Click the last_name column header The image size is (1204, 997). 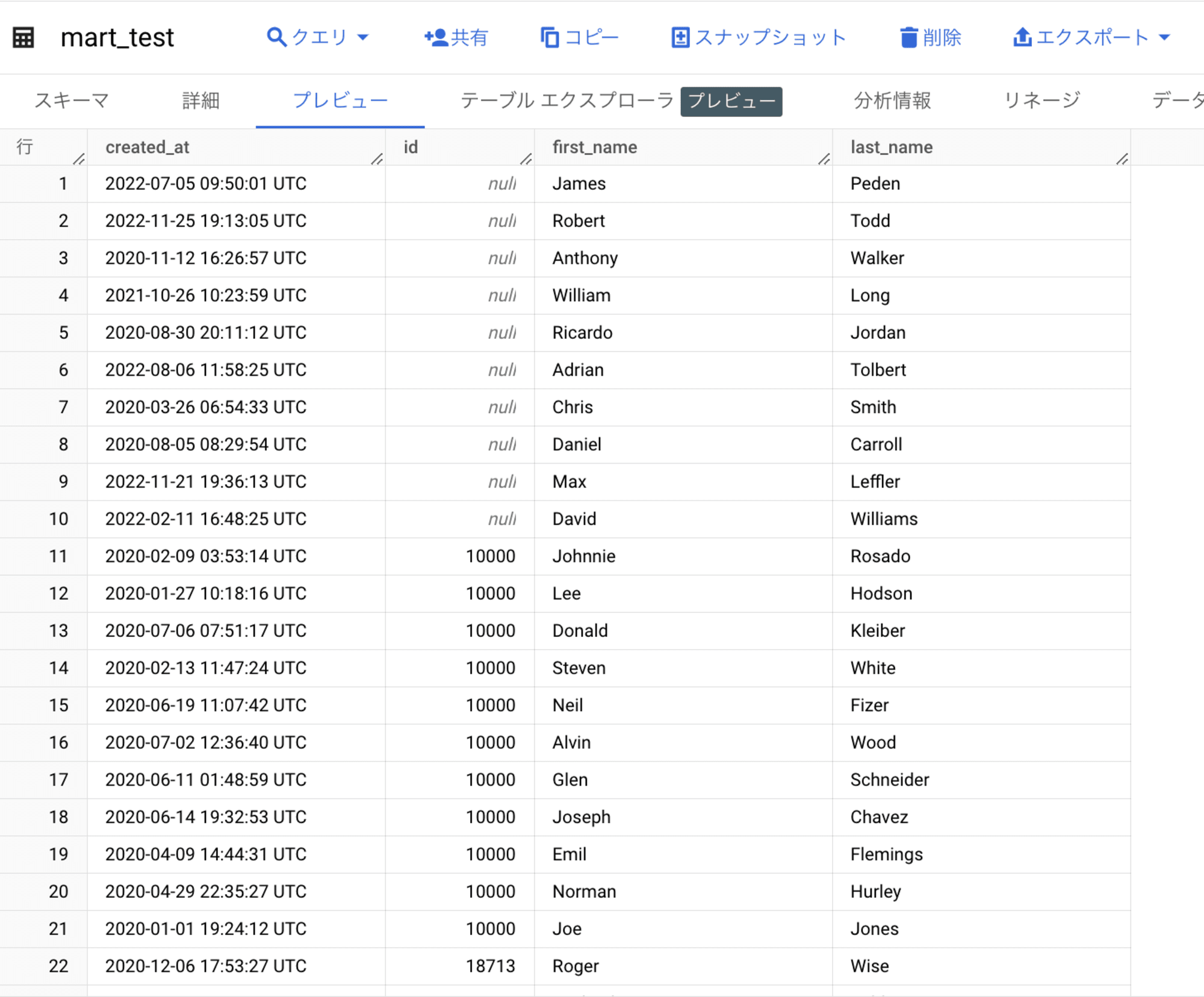tap(981, 147)
